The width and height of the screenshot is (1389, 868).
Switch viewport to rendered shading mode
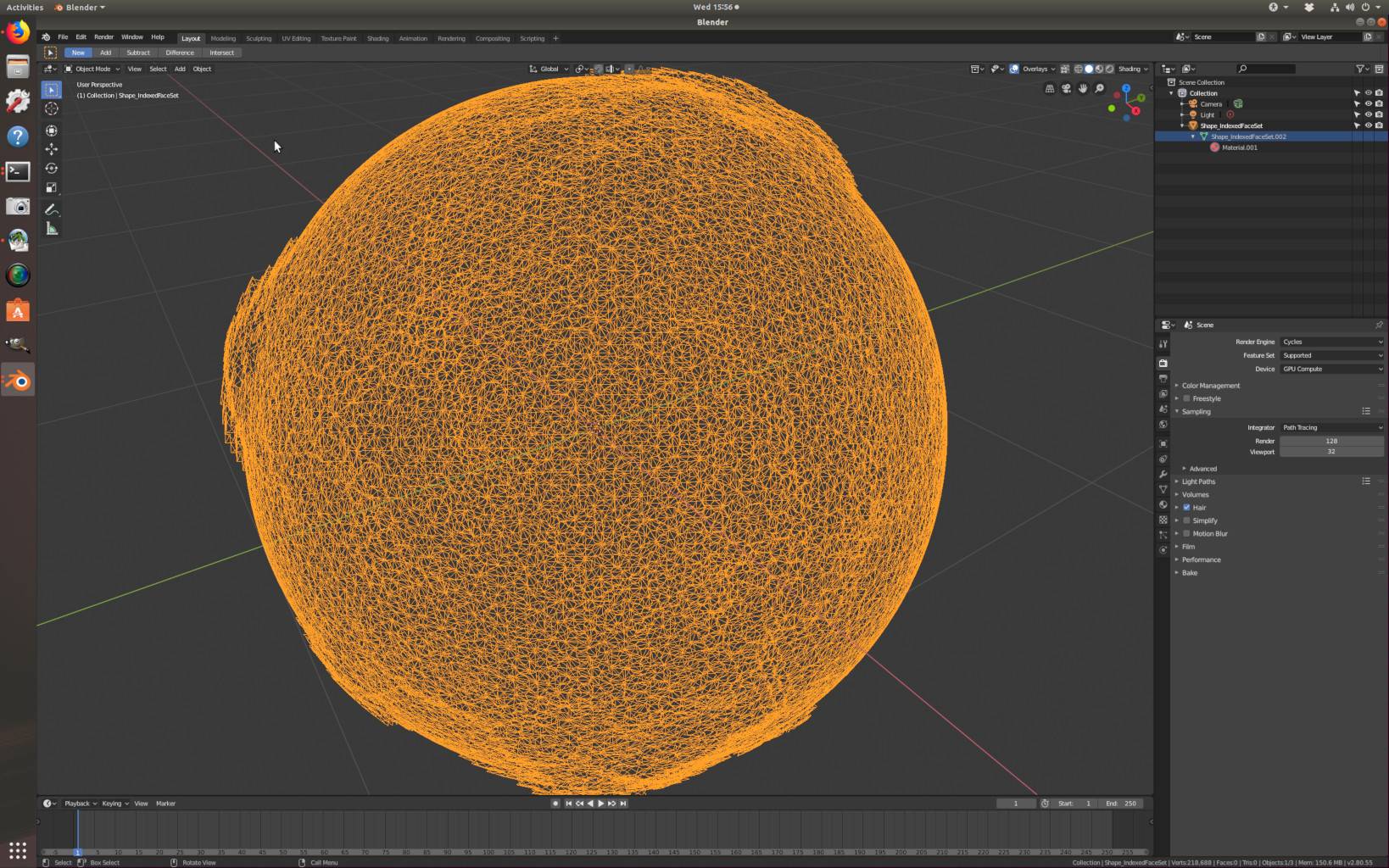(x=1109, y=69)
